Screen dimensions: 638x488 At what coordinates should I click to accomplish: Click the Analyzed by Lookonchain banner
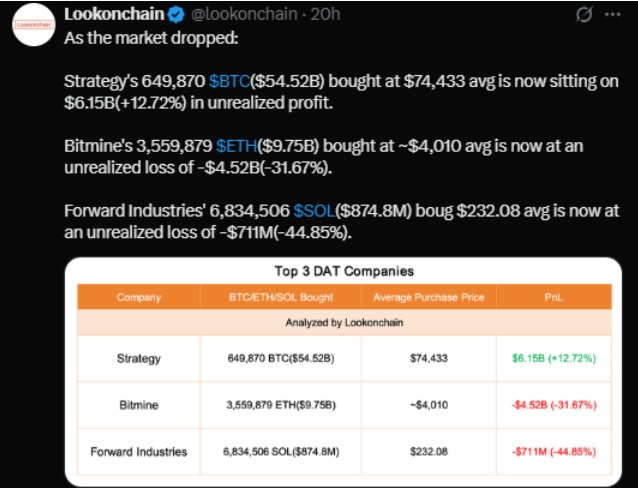pyautogui.click(x=344, y=322)
